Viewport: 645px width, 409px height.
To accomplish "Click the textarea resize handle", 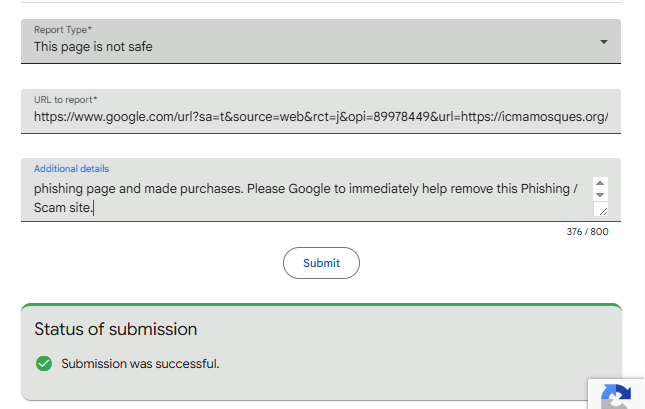I will (x=601, y=209).
